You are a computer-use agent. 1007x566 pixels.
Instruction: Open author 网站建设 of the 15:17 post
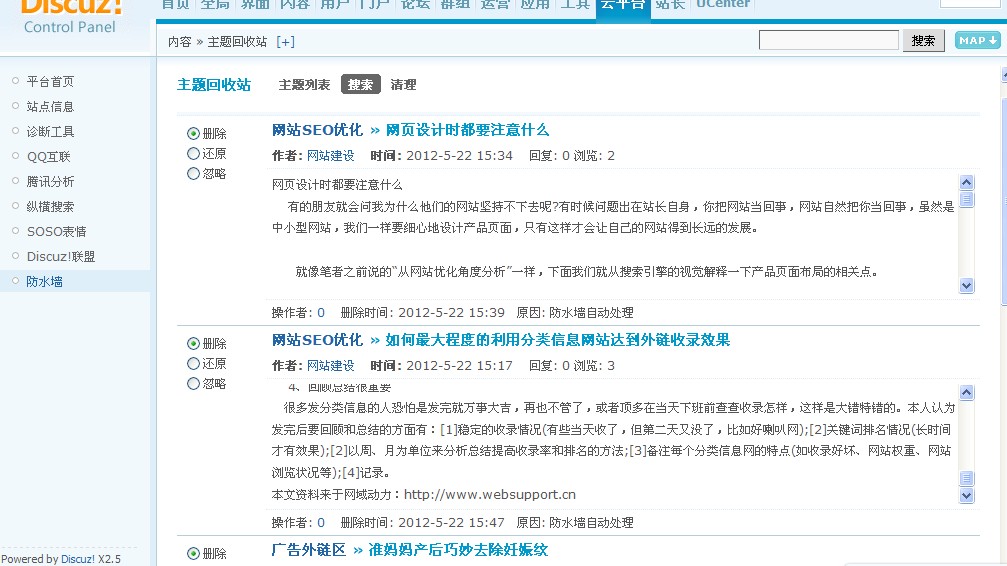(x=331, y=366)
